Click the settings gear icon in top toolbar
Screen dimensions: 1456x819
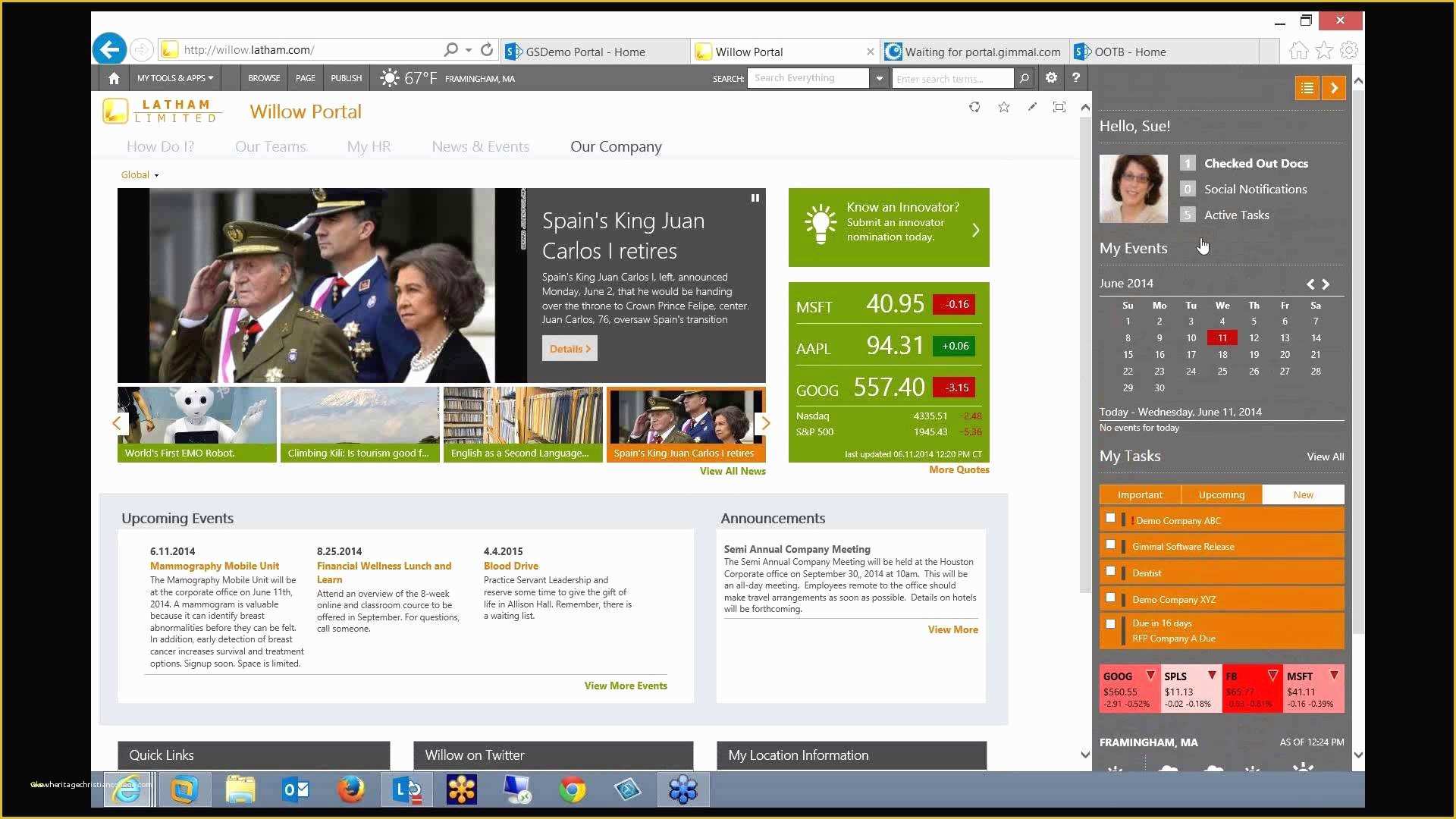[1051, 78]
